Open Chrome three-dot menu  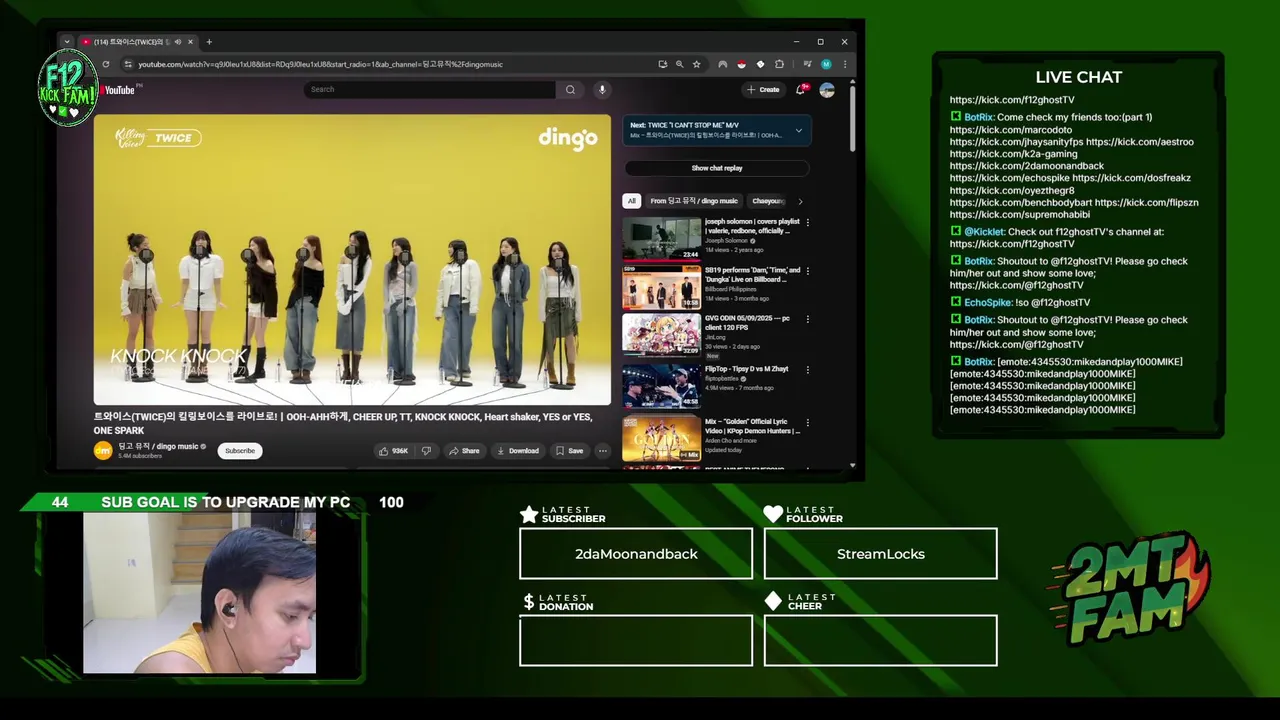click(x=845, y=64)
